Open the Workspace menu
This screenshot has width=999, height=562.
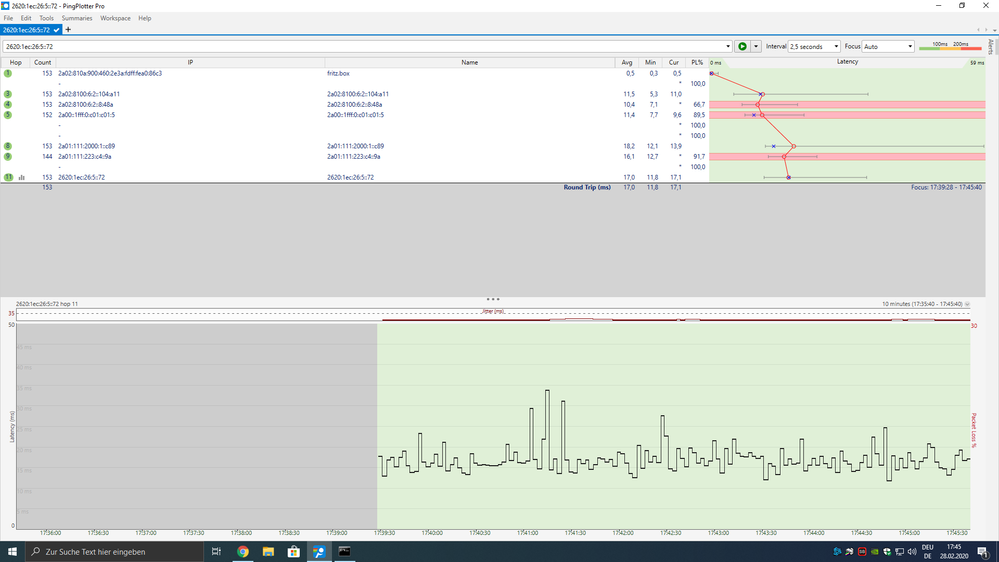[115, 18]
